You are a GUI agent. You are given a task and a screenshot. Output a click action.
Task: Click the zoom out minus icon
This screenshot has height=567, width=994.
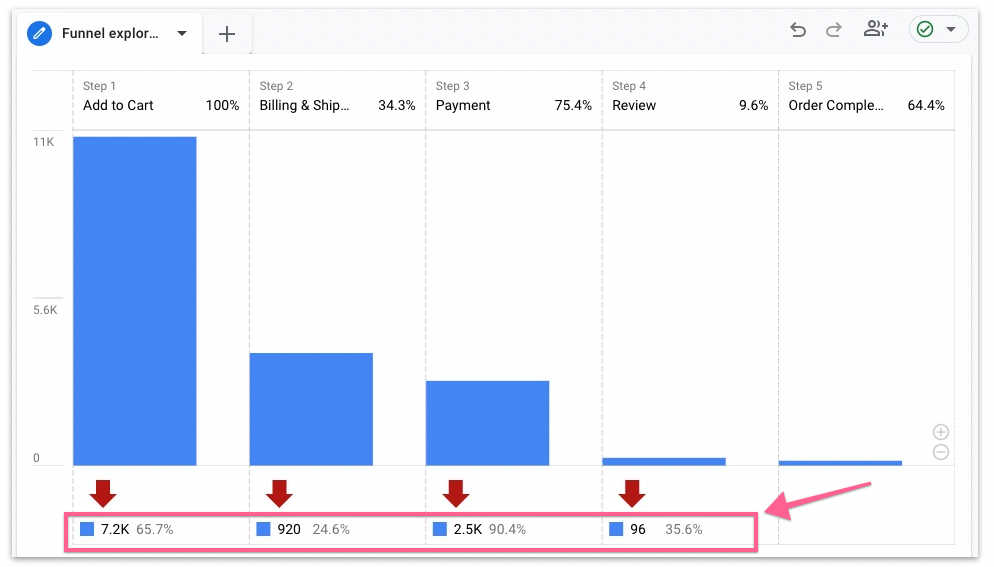tap(940, 452)
